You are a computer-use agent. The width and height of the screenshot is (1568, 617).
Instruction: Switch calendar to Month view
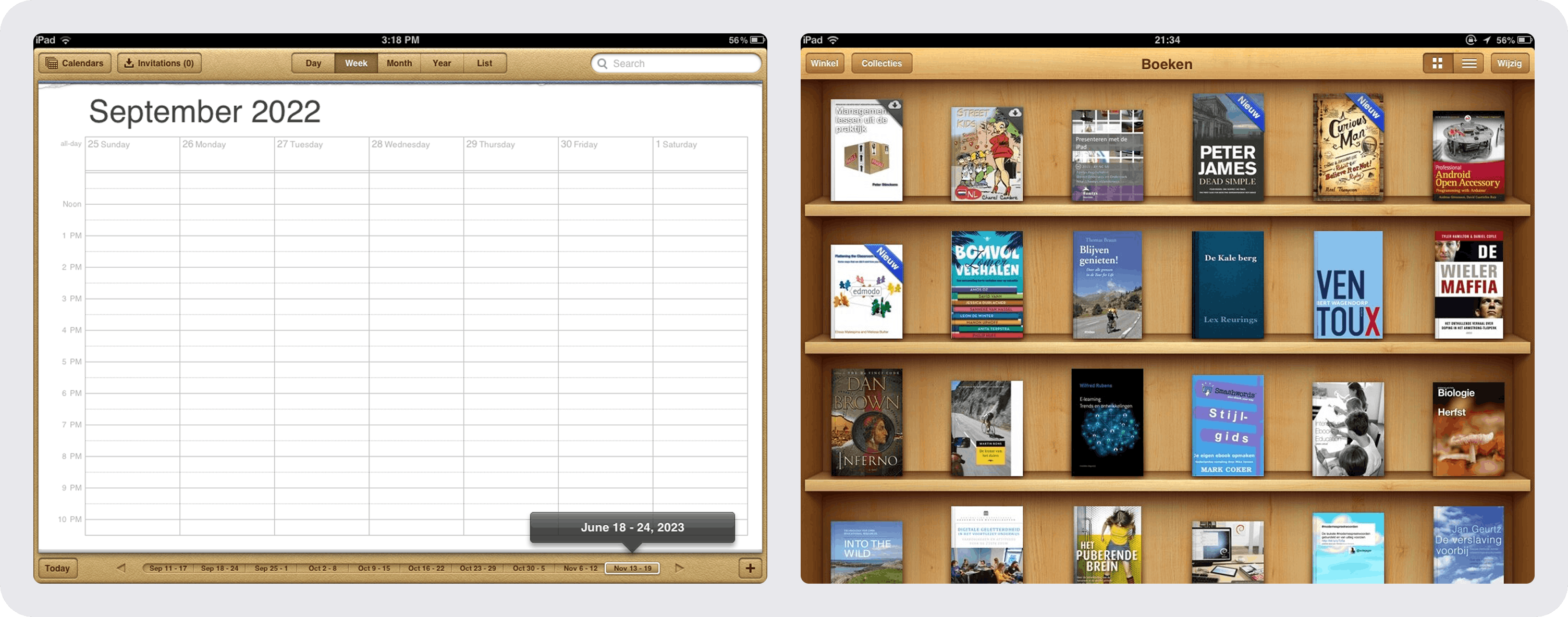pyautogui.click(x=399, y=63)
